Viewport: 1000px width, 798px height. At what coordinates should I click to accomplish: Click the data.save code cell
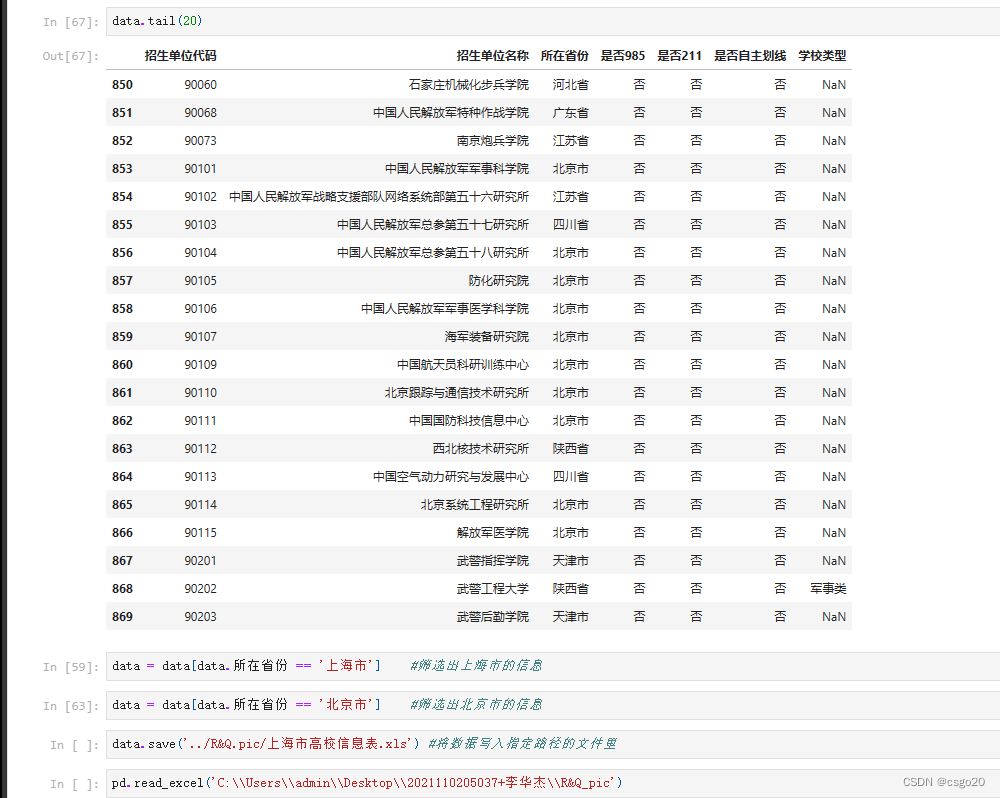(x=552, y=744)
